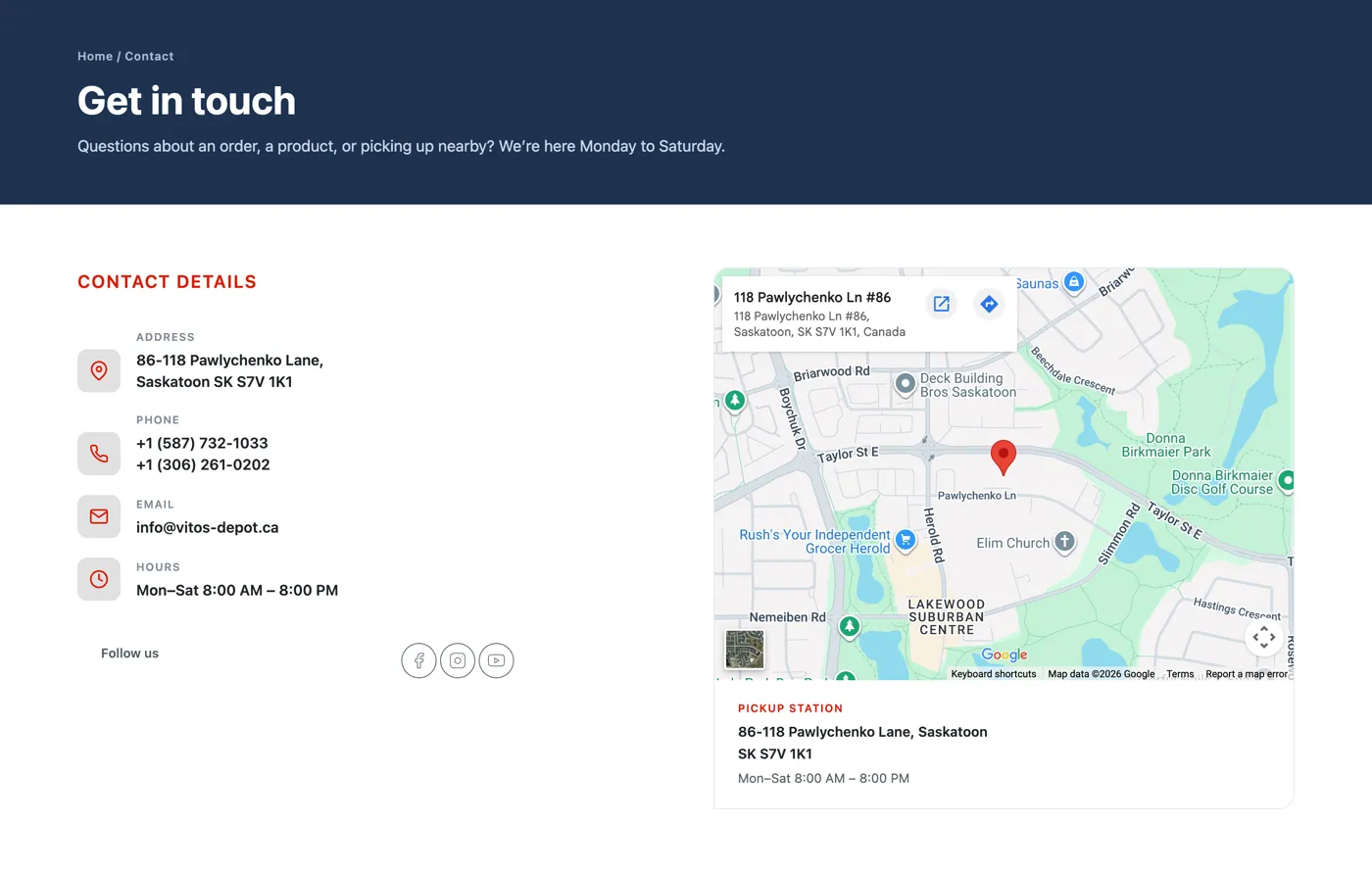Viewport: 1372px width, 872px height.
Task: Click the hours text under Contact Details
Action: coord(237,590)
